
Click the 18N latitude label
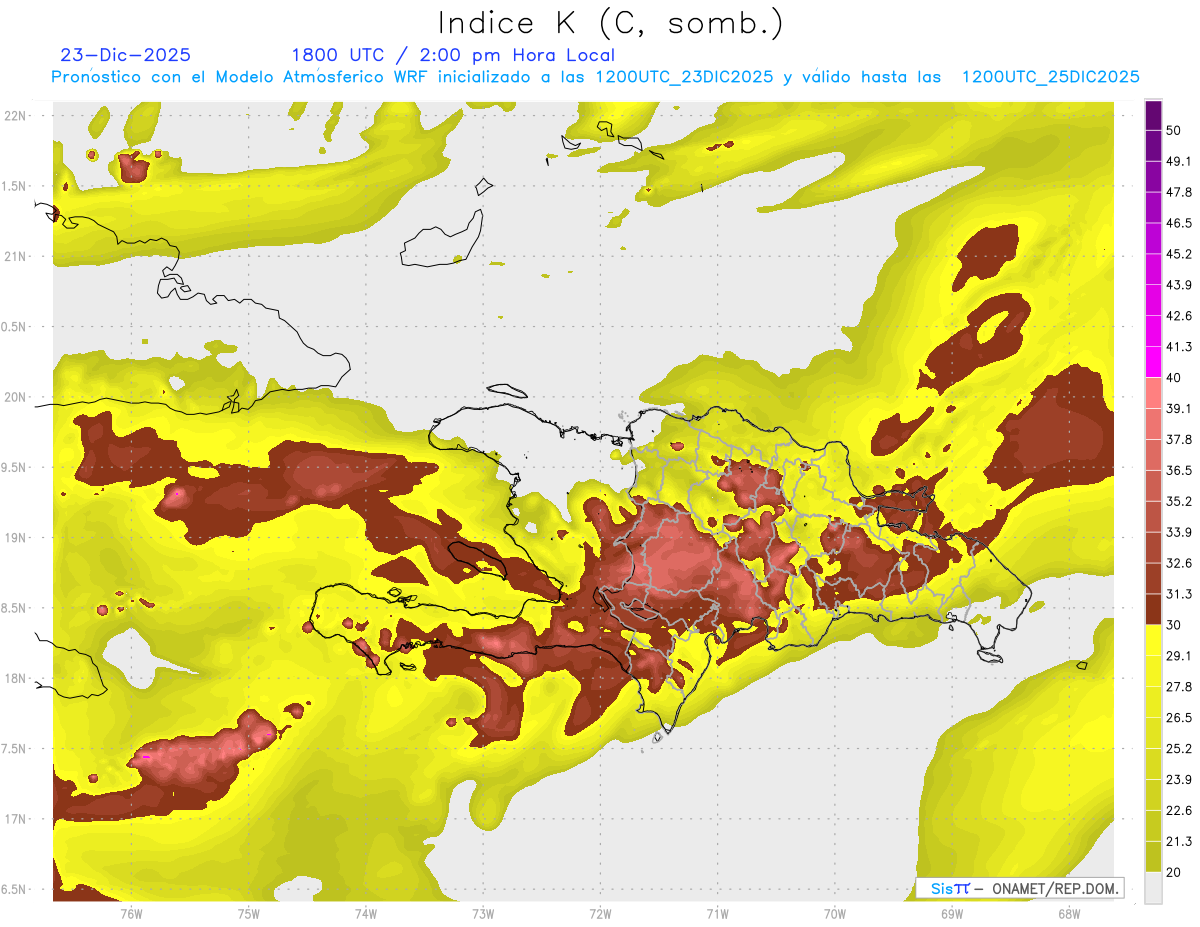pos(14,678)
